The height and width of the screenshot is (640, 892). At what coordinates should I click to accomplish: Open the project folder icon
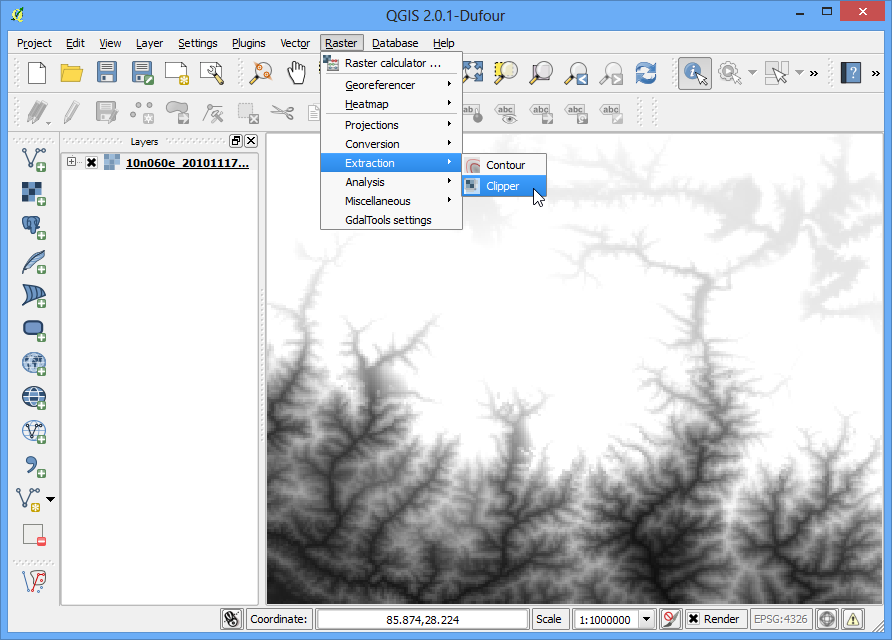pyautogui.click(x=72, y=73)
